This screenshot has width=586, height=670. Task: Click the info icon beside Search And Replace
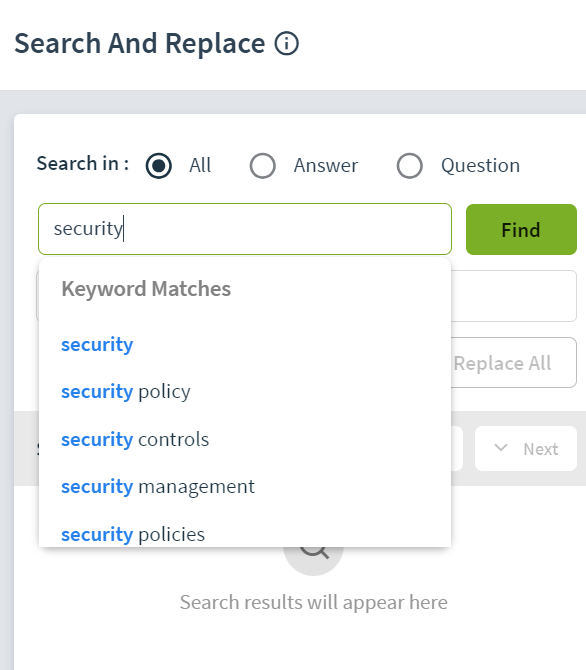286,44
